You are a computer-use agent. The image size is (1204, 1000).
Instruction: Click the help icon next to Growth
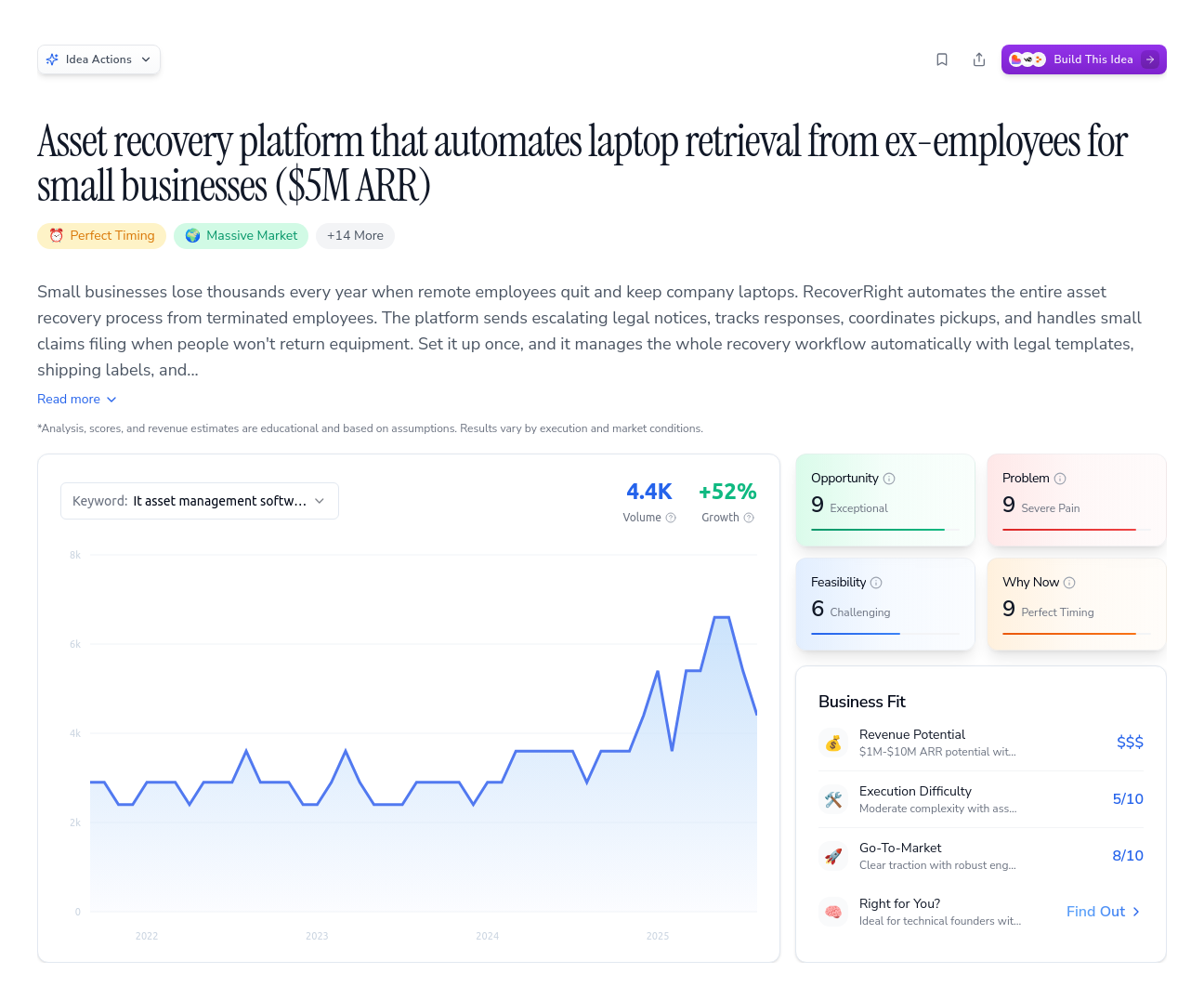tap(749, 518)
